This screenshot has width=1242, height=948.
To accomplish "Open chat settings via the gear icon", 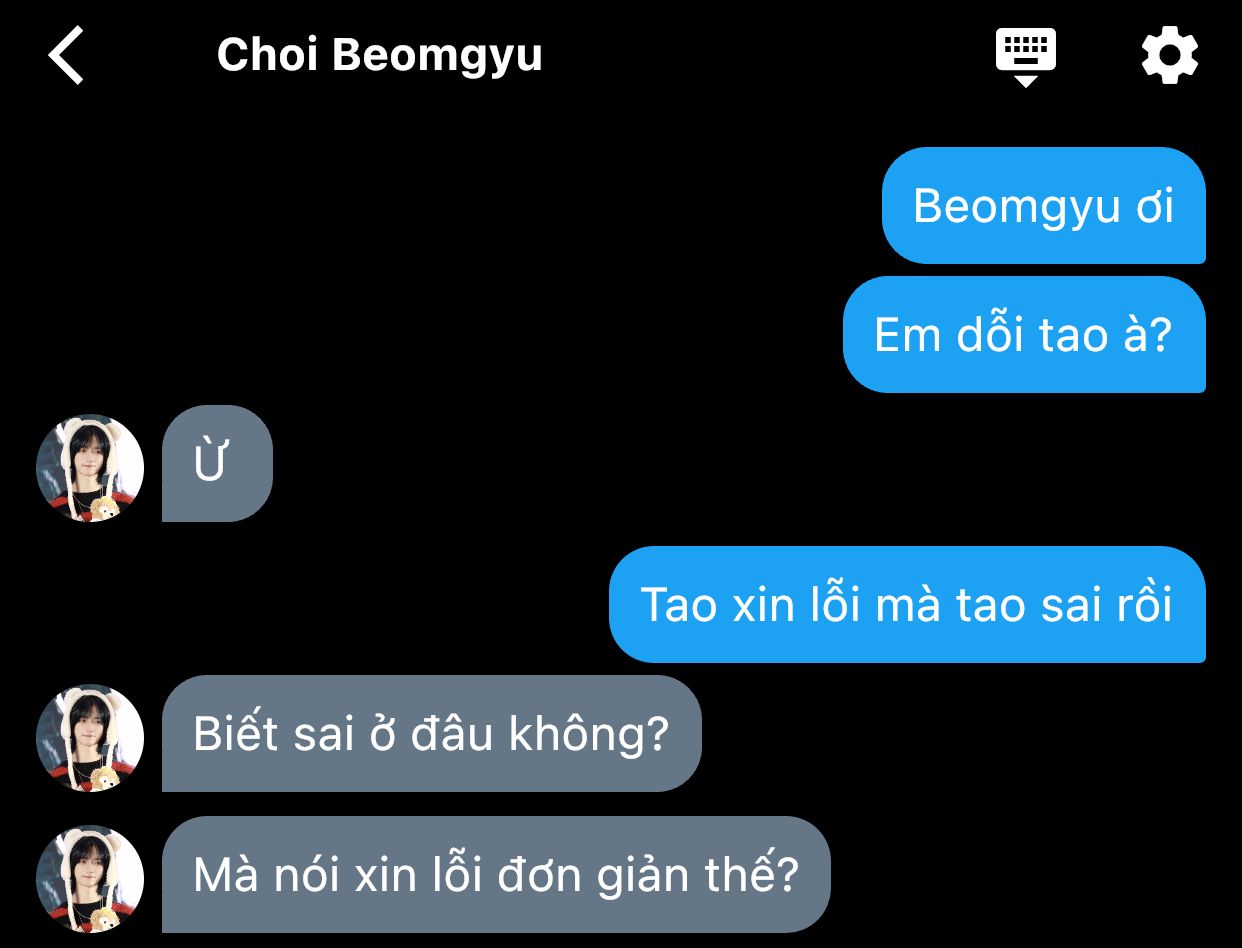I will click(1169, 55).
